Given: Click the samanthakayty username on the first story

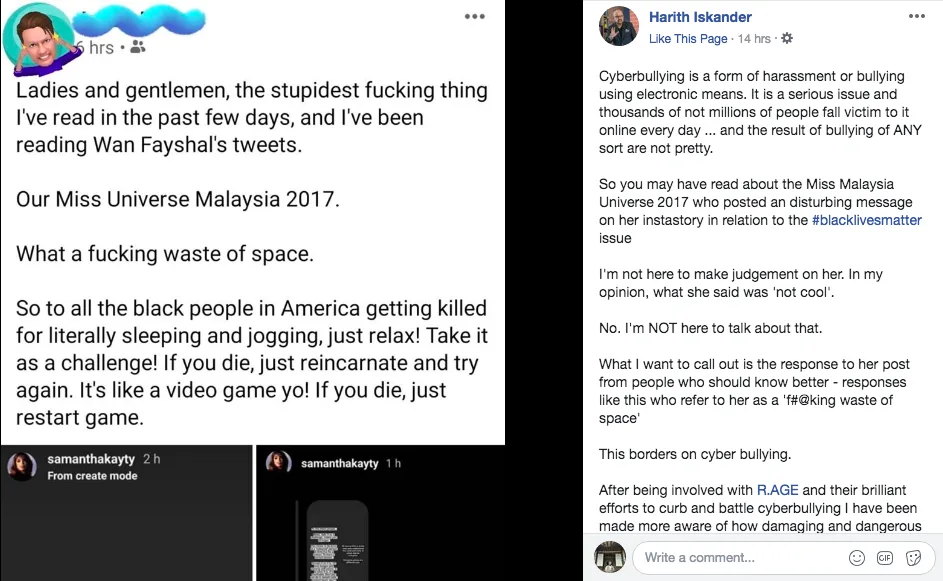Looking at the screenshot, I should (x=89, y=459).
